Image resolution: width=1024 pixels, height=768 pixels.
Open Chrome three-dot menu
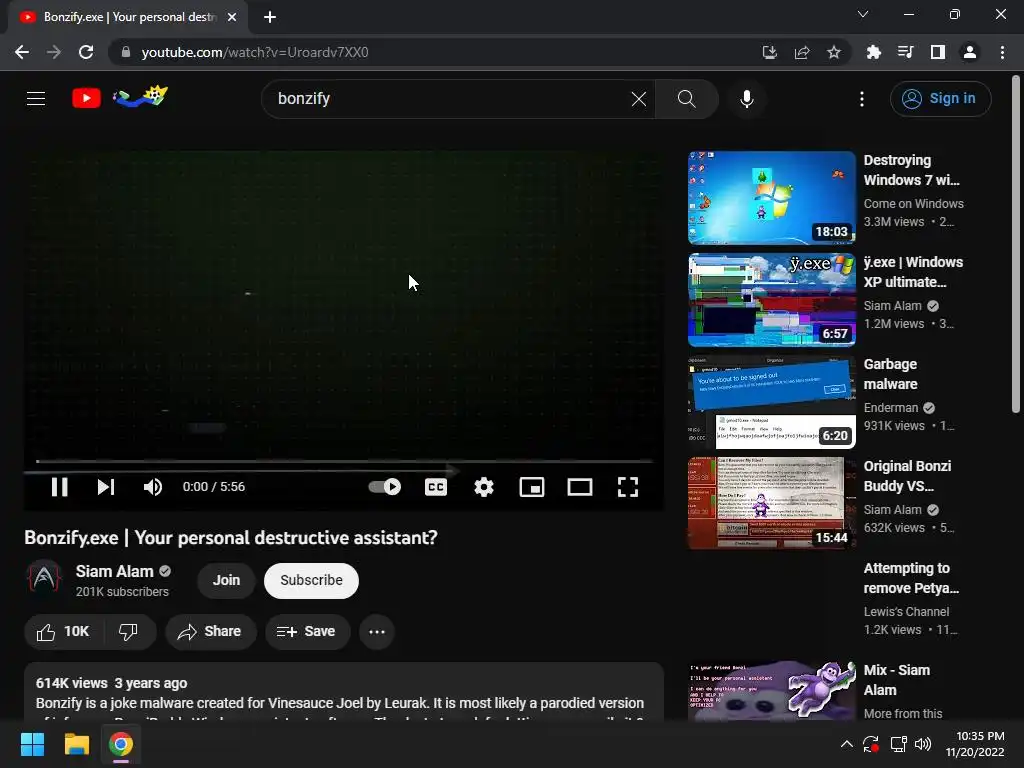click(x=1002, y=52)
